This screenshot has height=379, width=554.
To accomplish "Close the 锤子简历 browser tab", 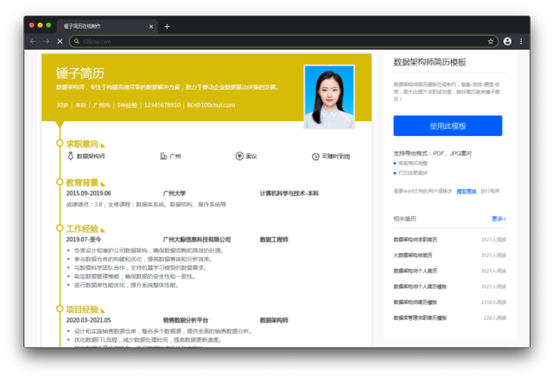I will point(151,26).
